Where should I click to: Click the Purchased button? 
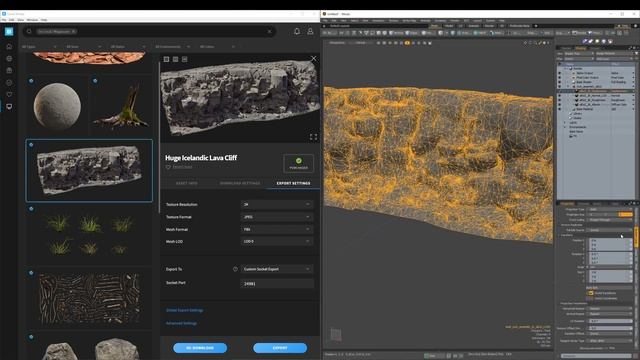pyautogui.click(x=298, y=163)
